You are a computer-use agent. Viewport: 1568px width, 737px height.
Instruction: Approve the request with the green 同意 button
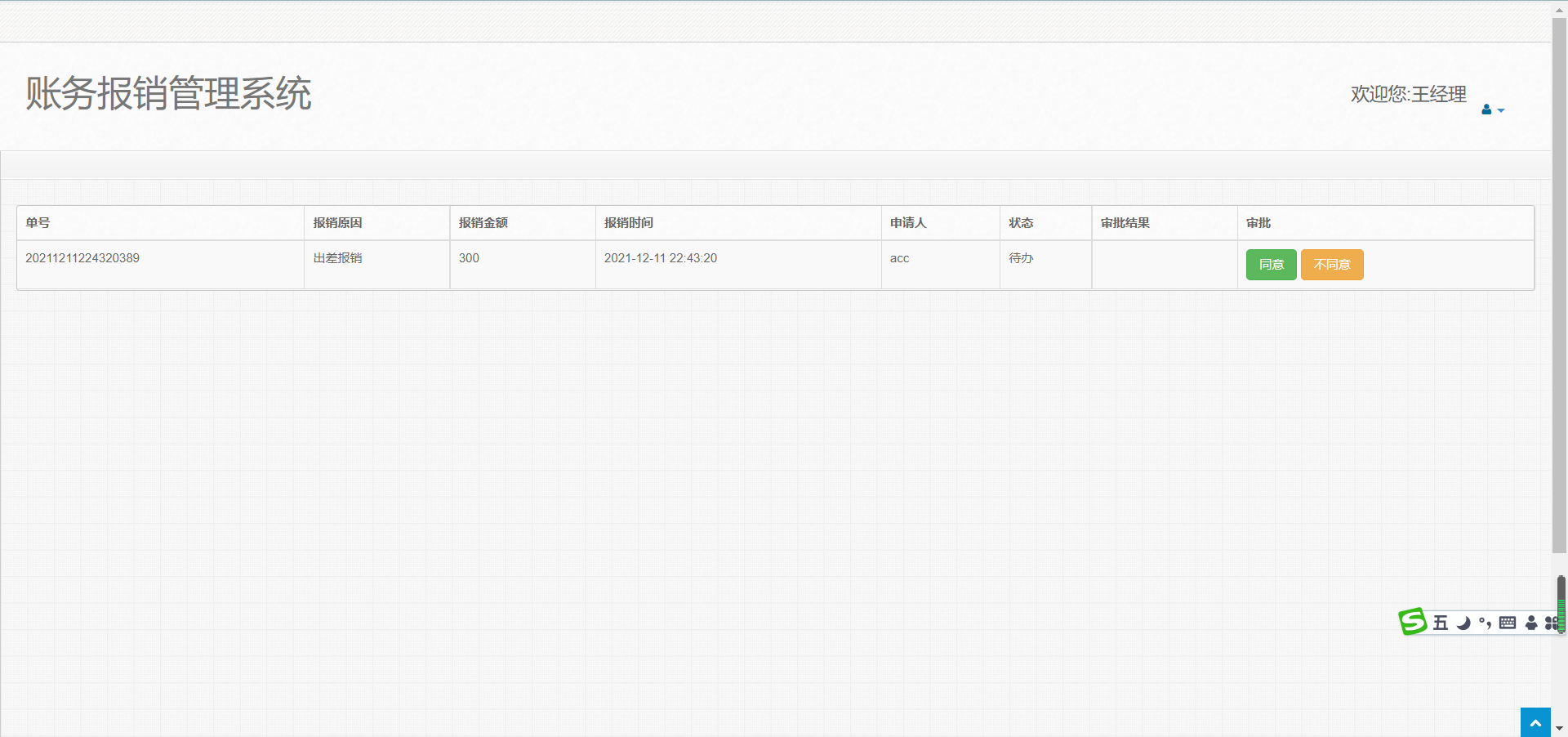tap(1271, 265)
